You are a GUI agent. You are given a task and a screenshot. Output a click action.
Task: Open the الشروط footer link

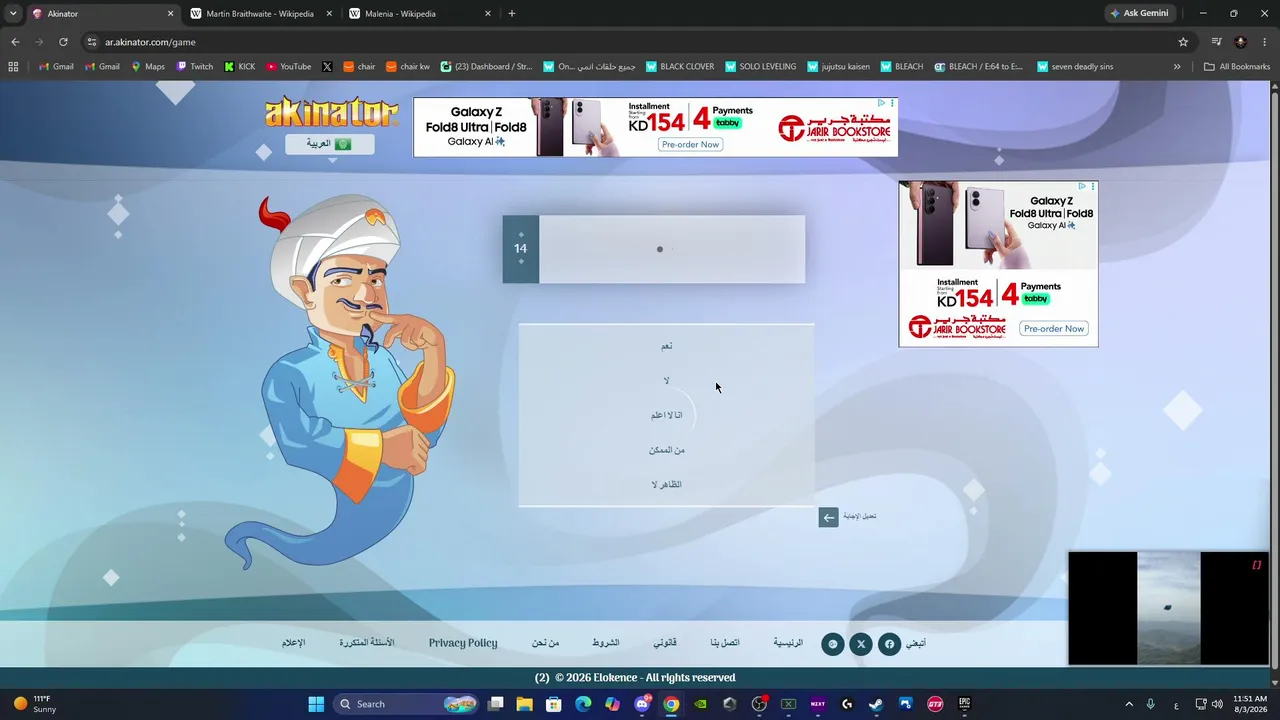click(606, 643)
